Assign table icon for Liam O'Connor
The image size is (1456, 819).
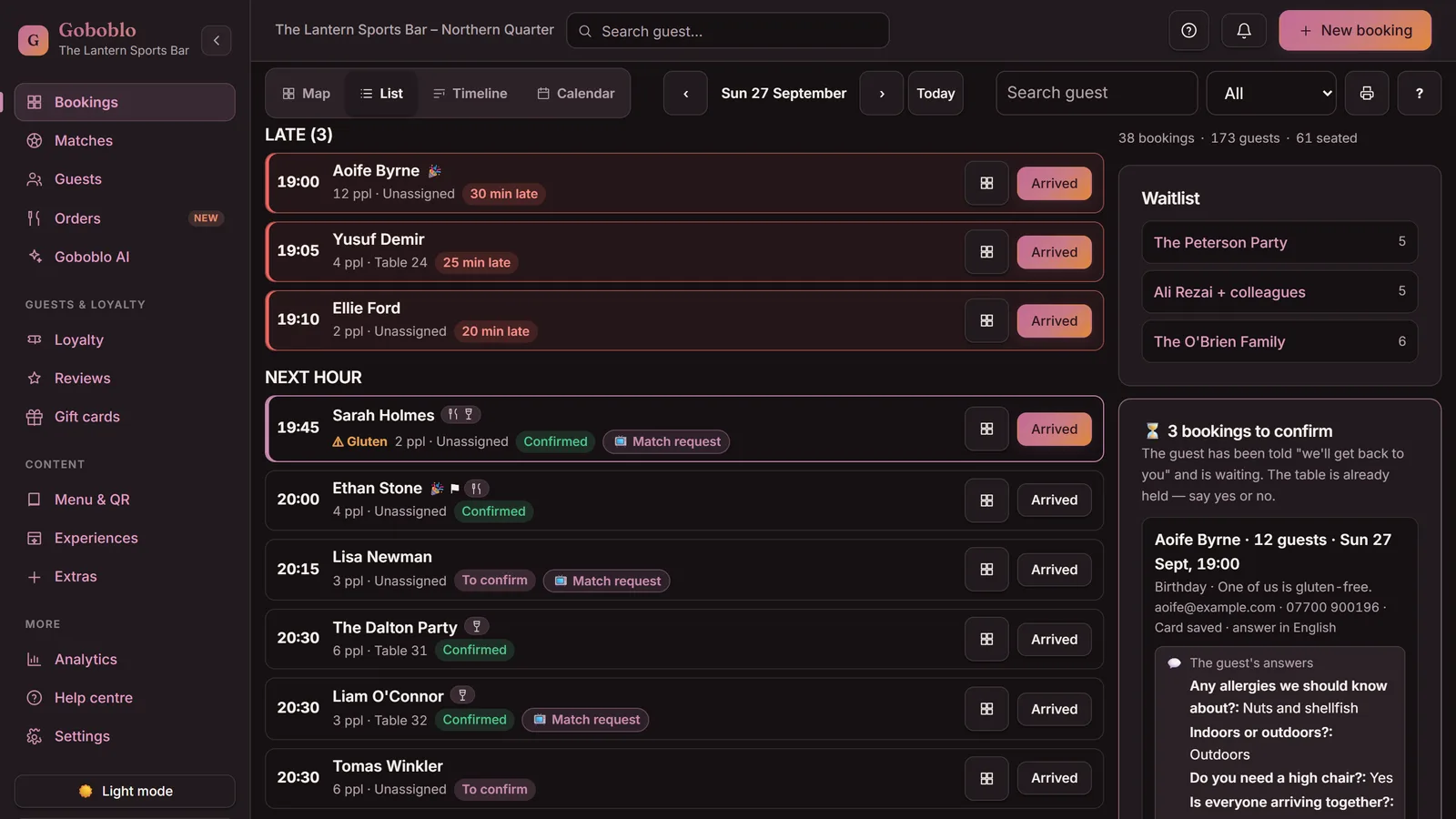click(x=986, y=709)
